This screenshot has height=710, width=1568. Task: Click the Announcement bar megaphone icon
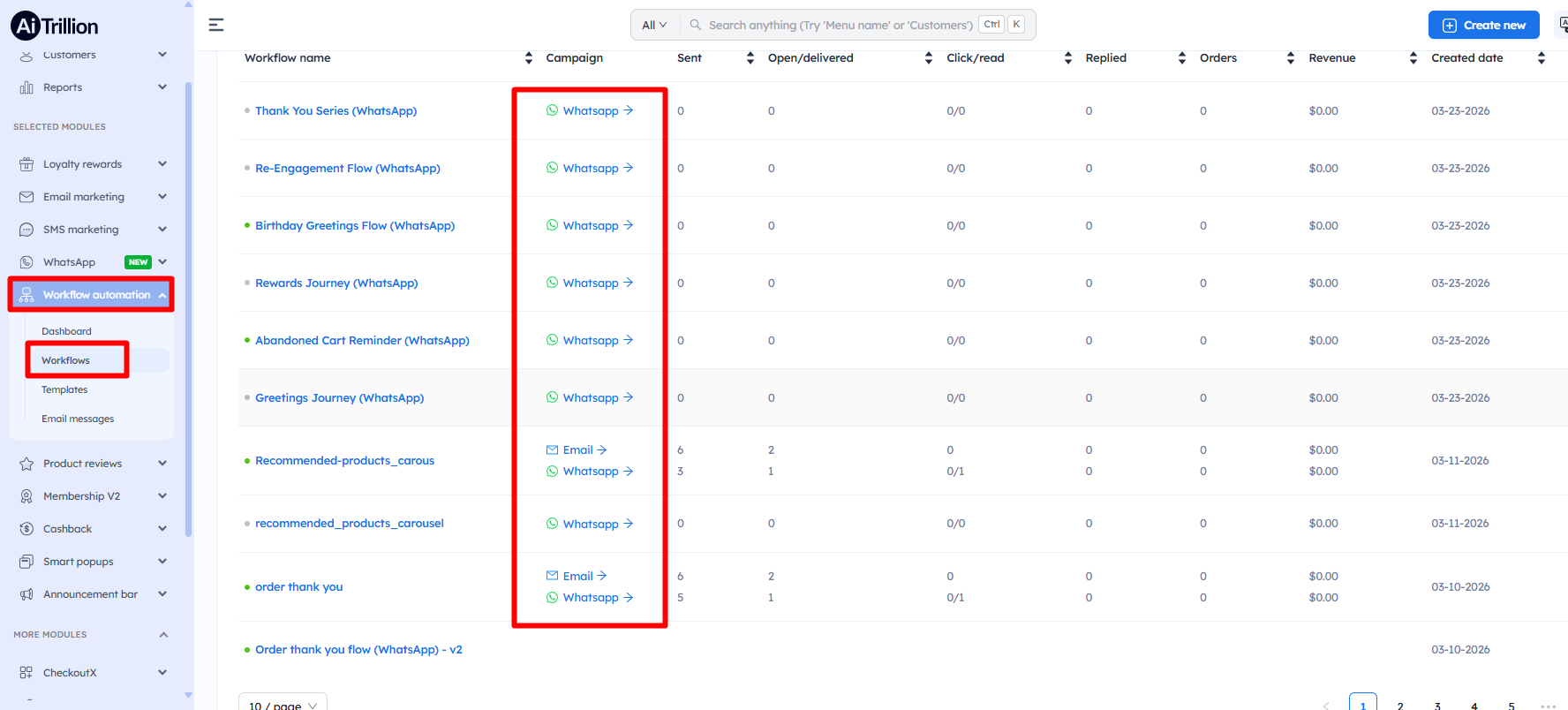26,594
